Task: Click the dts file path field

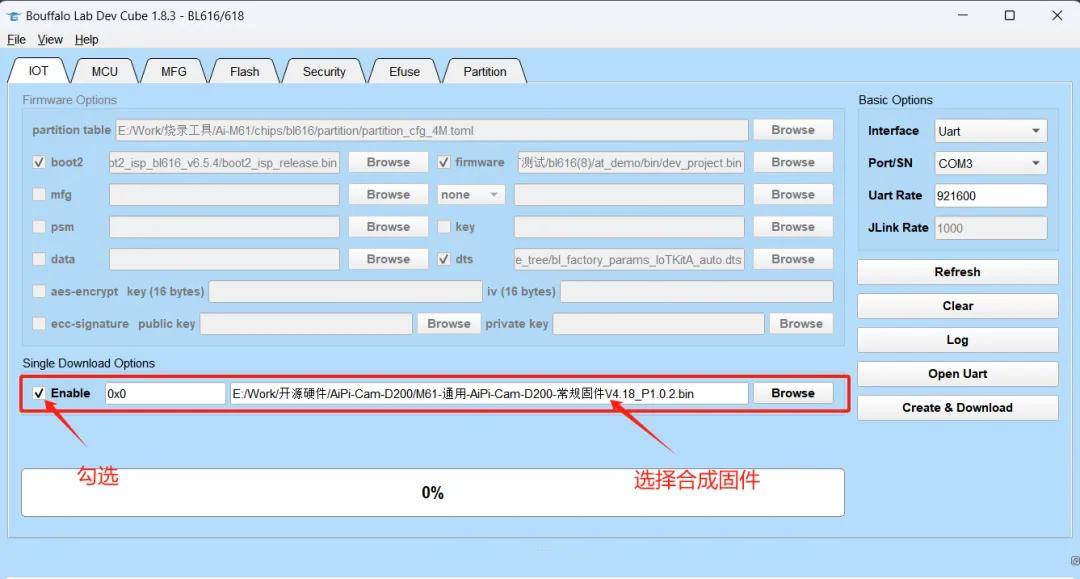Action: pyautogui.click(x=630, y=260)
